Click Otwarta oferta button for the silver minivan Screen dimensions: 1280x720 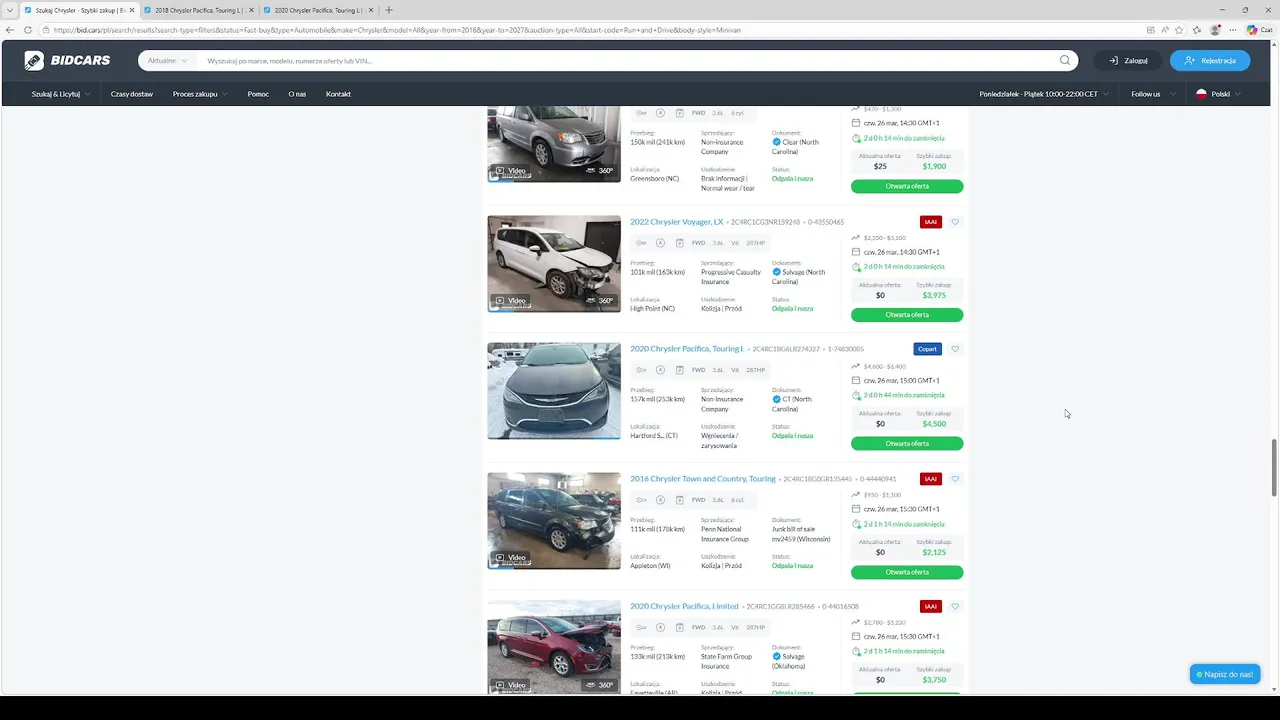(x=907, y=186)
